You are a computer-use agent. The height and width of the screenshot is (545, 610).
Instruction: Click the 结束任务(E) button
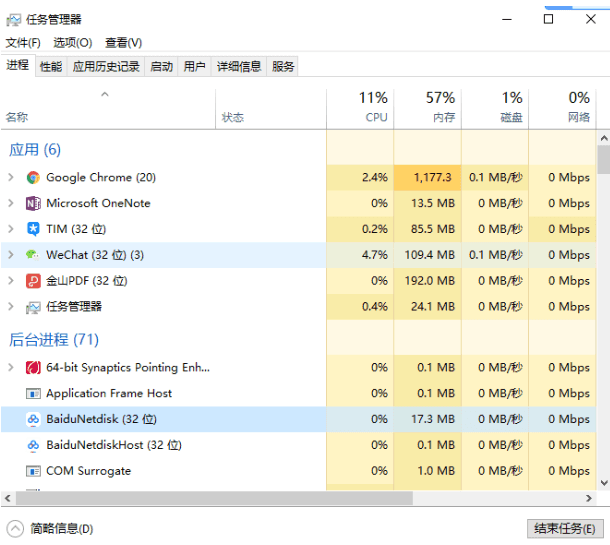(565, 529)
